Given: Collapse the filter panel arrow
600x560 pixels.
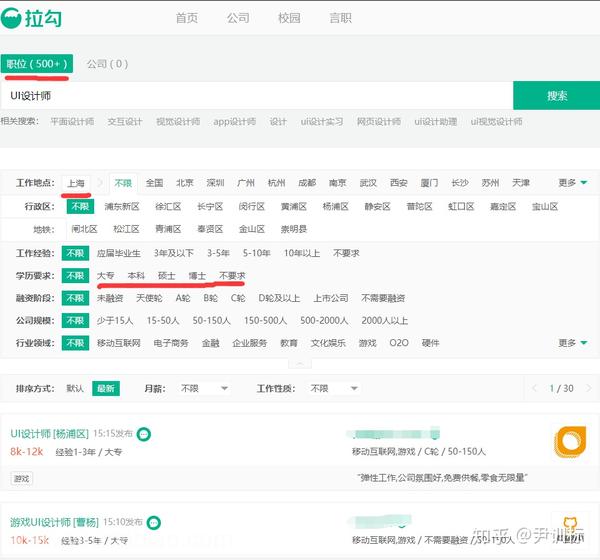Looking at the screenshot, I should [x=300, y=363].
